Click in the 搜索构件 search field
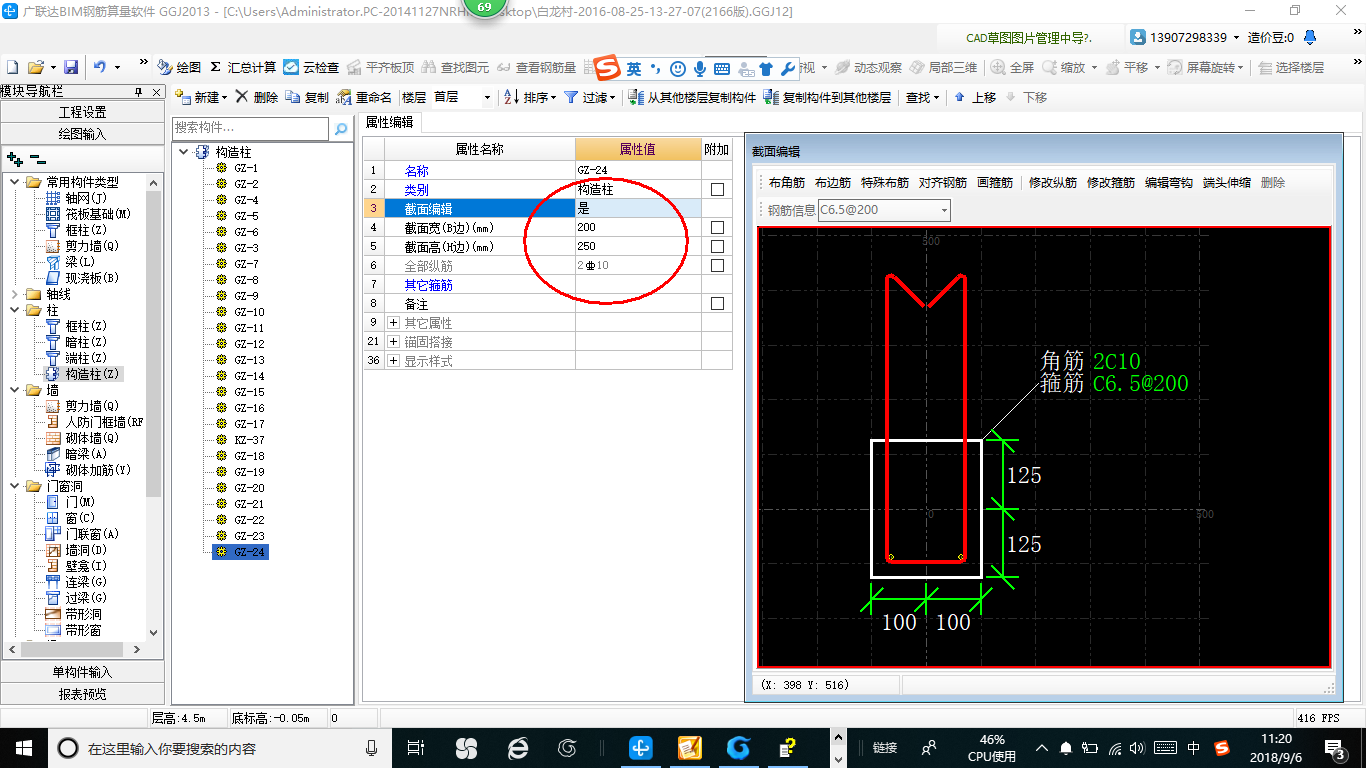1366x768 pixels. (250, 128)
